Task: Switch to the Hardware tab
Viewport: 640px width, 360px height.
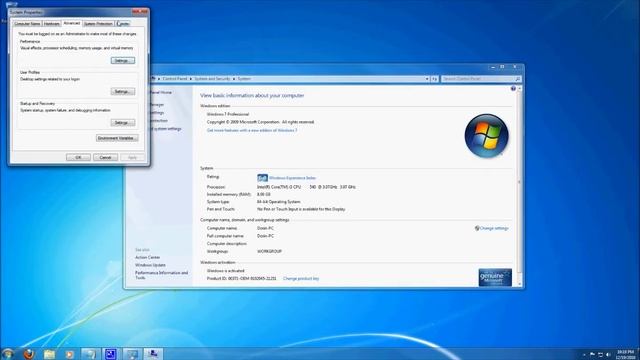Action: pos(52,24)
